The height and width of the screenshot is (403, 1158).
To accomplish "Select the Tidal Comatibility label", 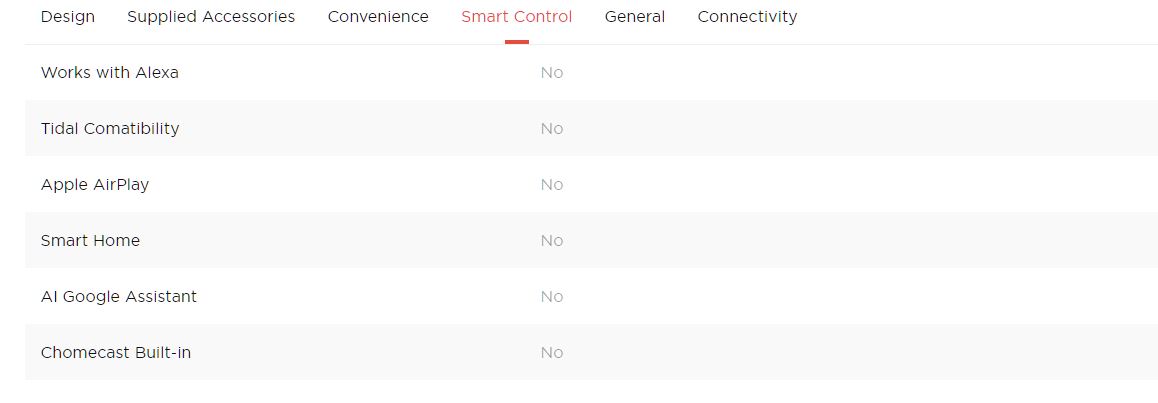I will click(110, 129).
